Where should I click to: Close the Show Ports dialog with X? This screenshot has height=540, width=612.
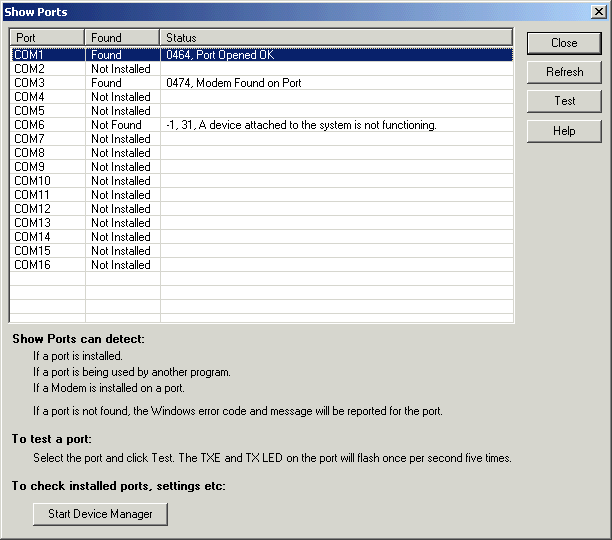(x=599, y=12)
